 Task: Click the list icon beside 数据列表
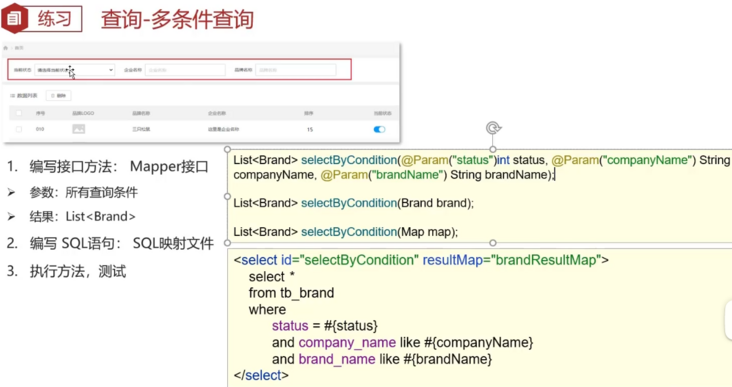(13, 96)
